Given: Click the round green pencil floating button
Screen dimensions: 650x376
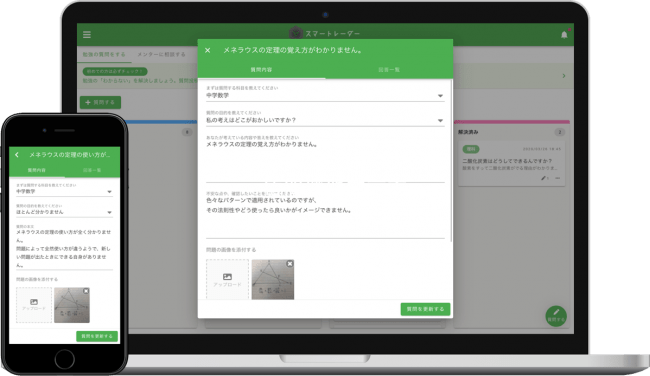Looking at the screenshot, I should point(556,316).
